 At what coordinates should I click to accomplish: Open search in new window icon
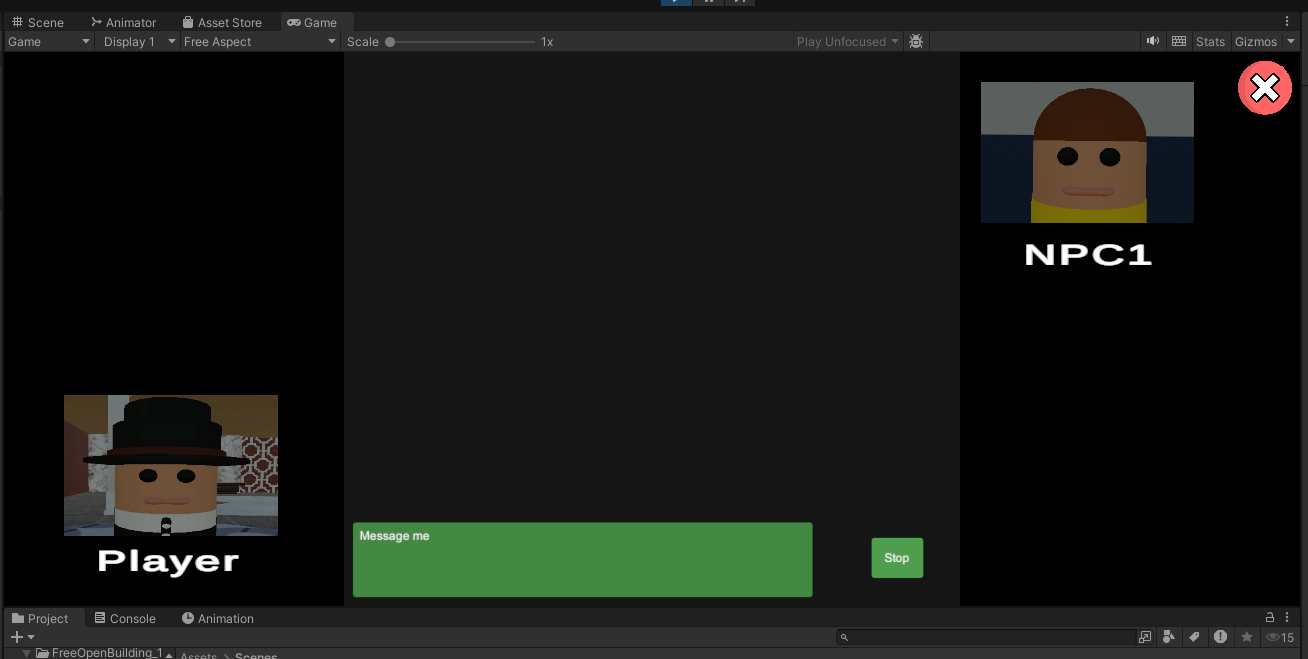pos(1145,637)
